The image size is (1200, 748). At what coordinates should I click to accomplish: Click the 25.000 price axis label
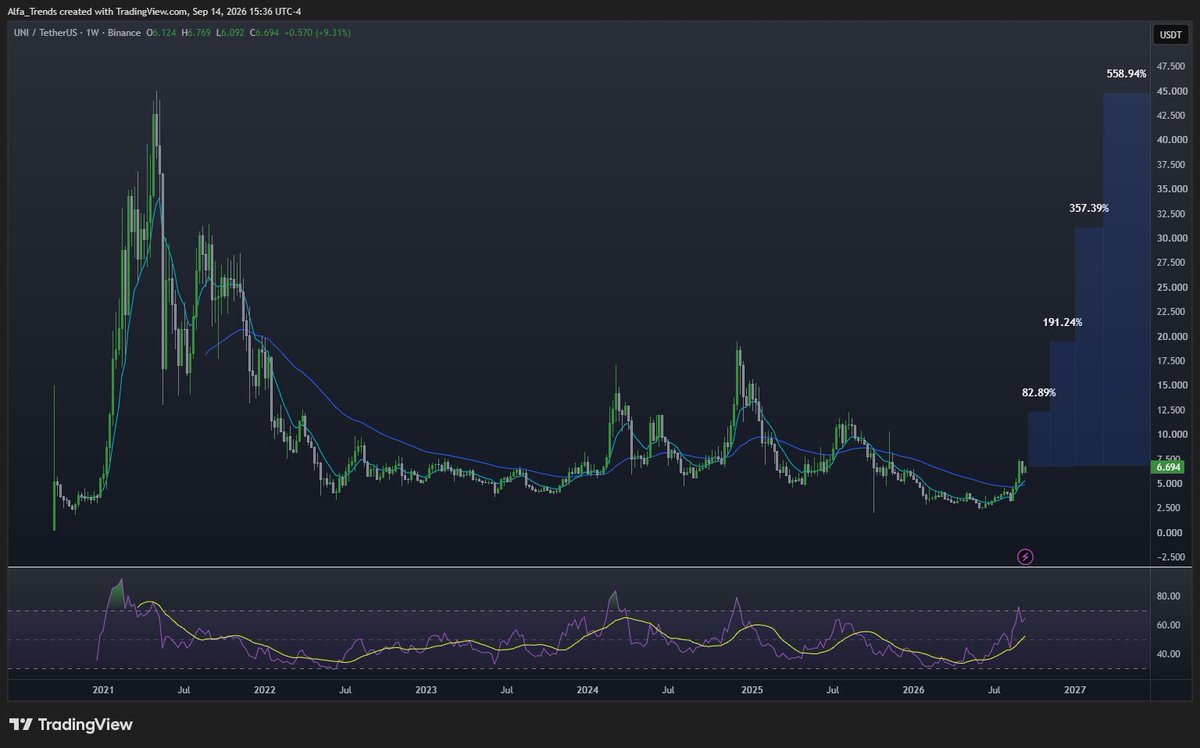(1170, 287)
